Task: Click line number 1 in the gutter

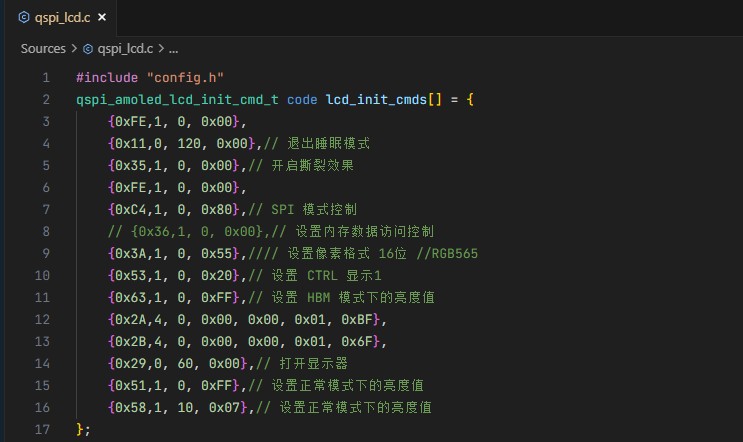Action: [46, 77]
